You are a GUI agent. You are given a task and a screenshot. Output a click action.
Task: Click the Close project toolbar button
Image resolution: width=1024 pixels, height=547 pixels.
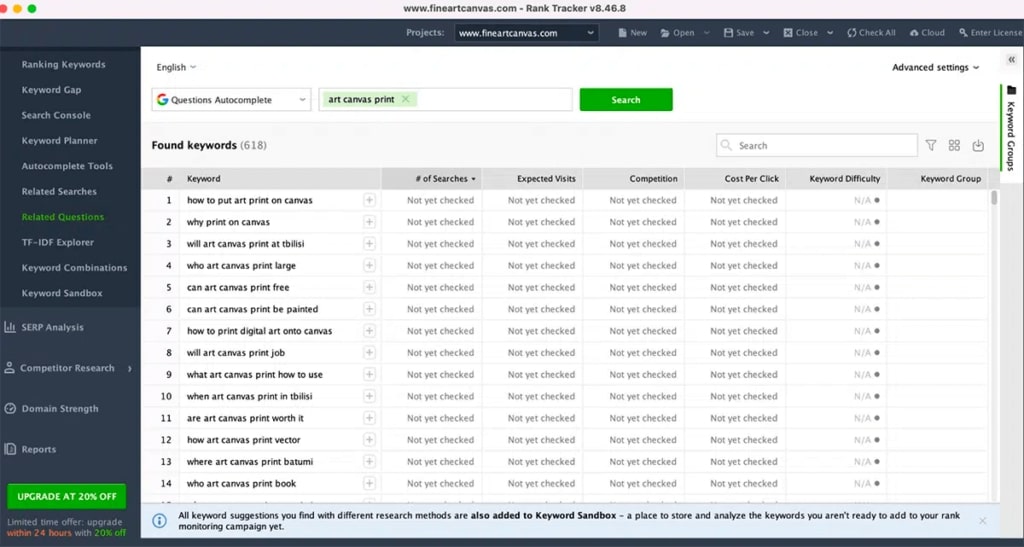pyautogui.click(x=800, y=33)
